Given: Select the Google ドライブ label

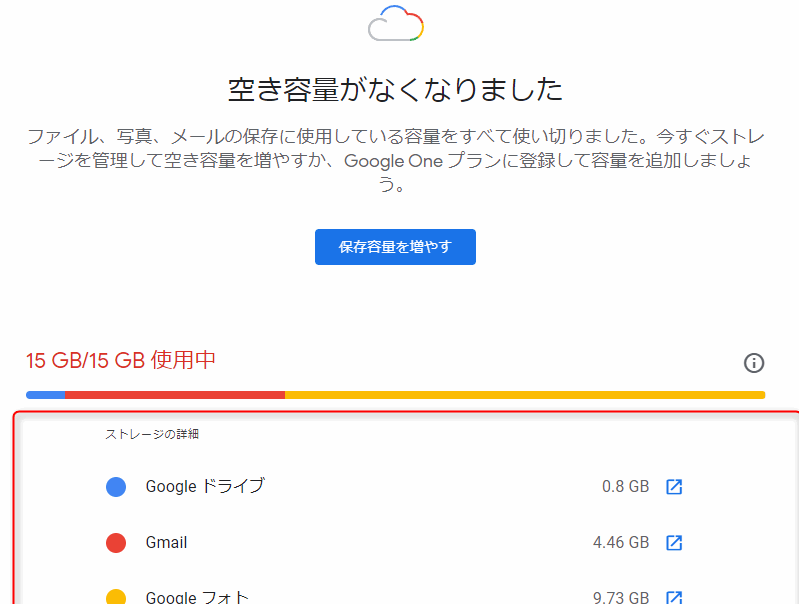Looking at the screenshot, I should [205, 487].
